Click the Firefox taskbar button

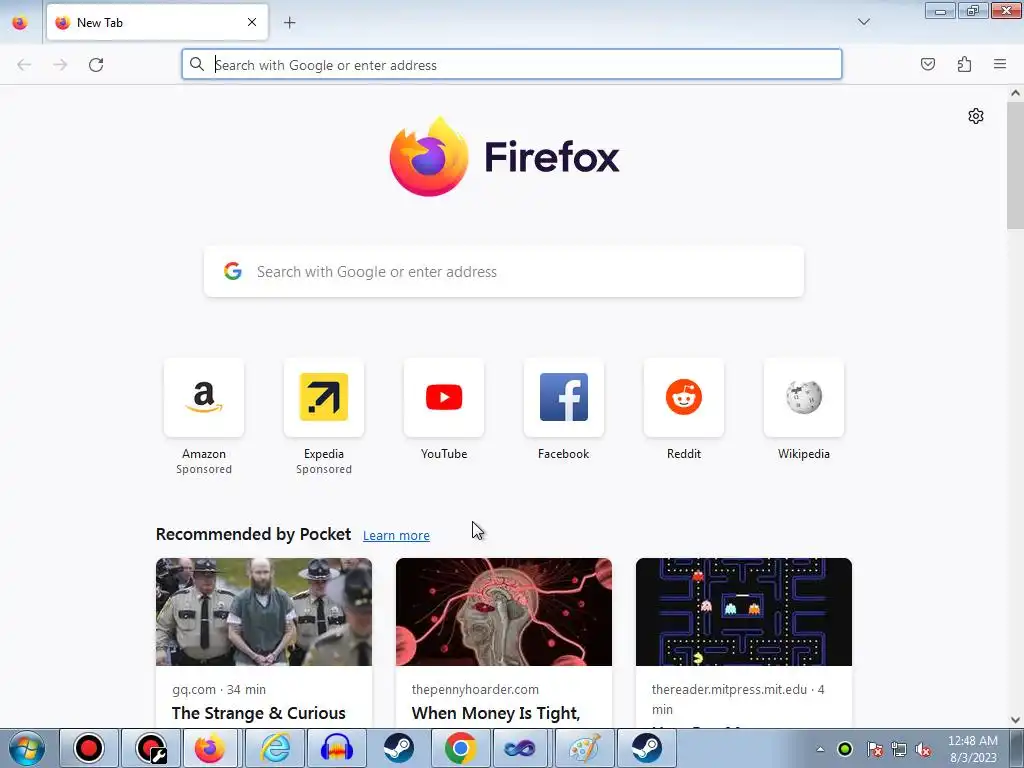[x=210, y=748]
